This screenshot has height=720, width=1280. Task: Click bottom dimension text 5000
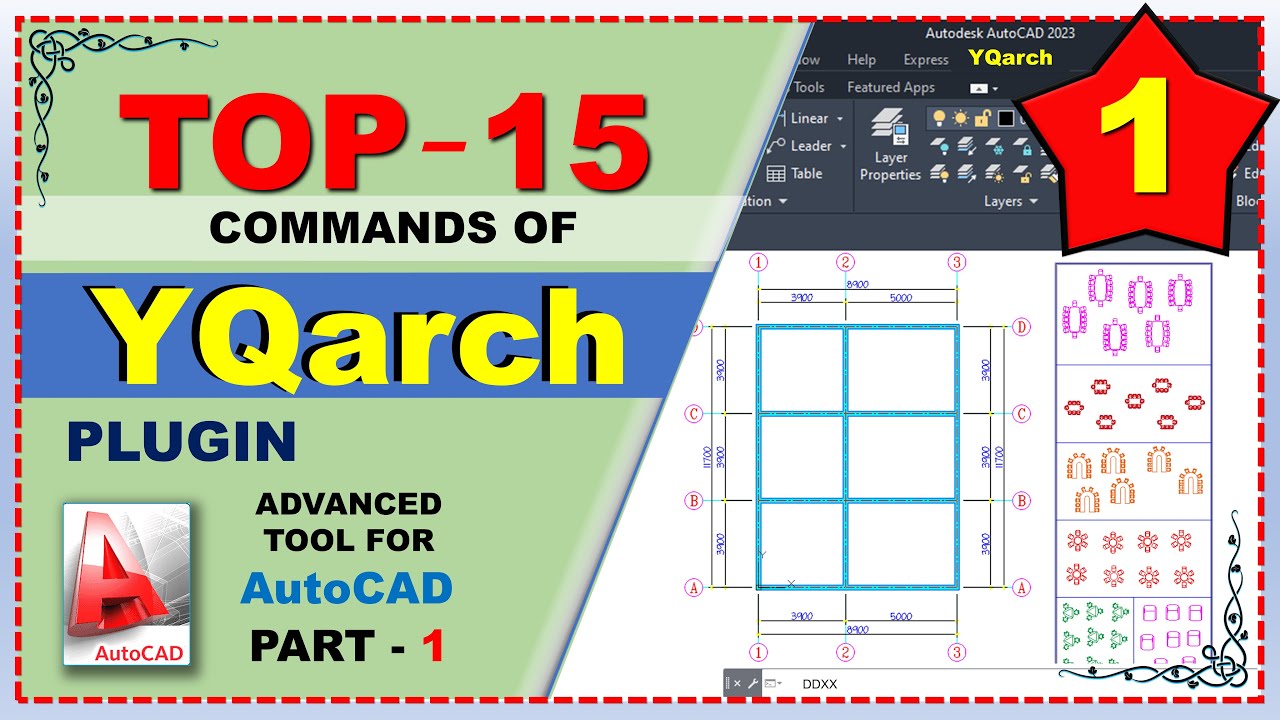point(900,617)
